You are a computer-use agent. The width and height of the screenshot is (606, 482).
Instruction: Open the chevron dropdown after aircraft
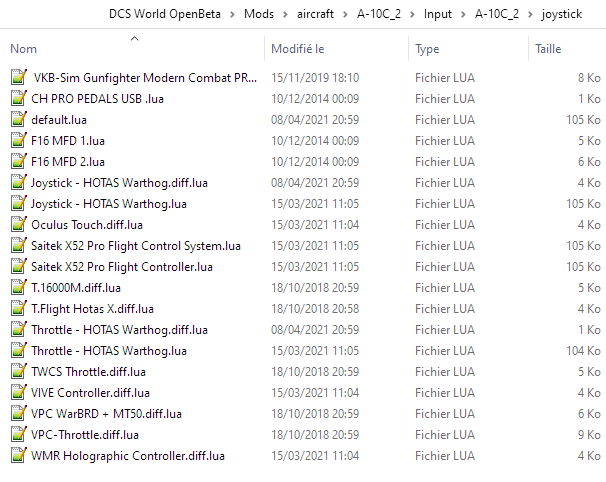click(348, 15)
